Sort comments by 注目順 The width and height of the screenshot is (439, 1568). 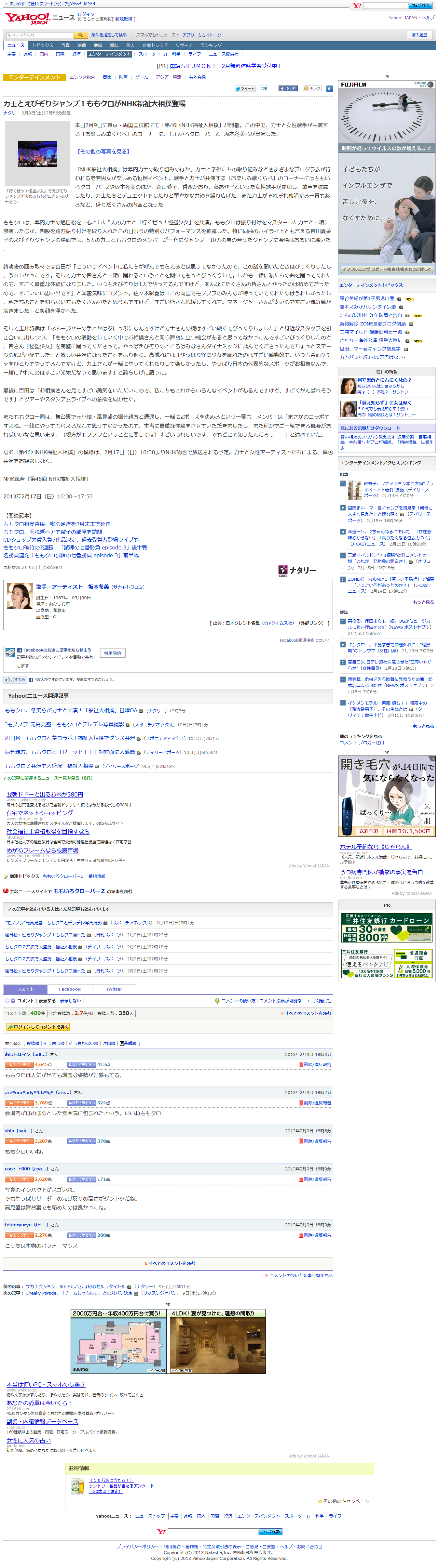pyautogui.click(x=109, y=1043)
